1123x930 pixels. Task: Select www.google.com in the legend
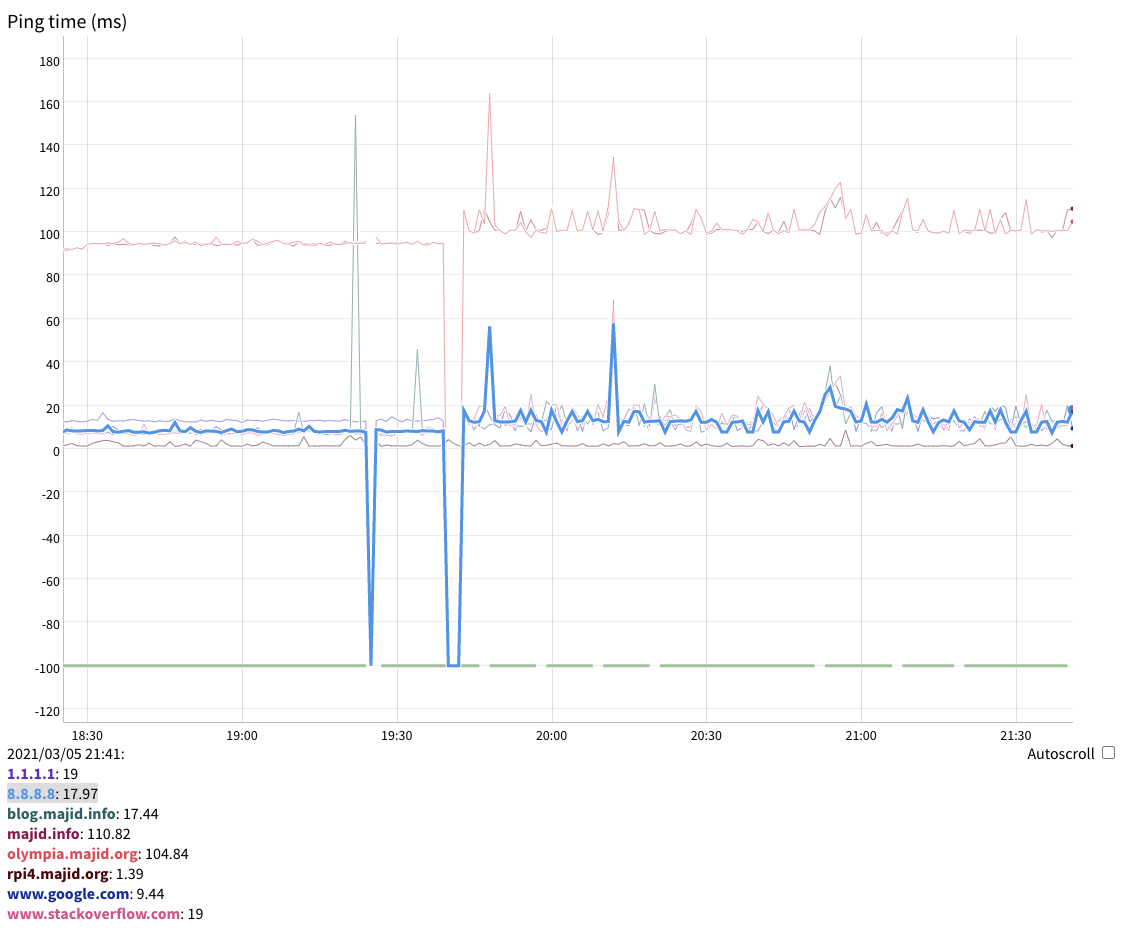68,894
